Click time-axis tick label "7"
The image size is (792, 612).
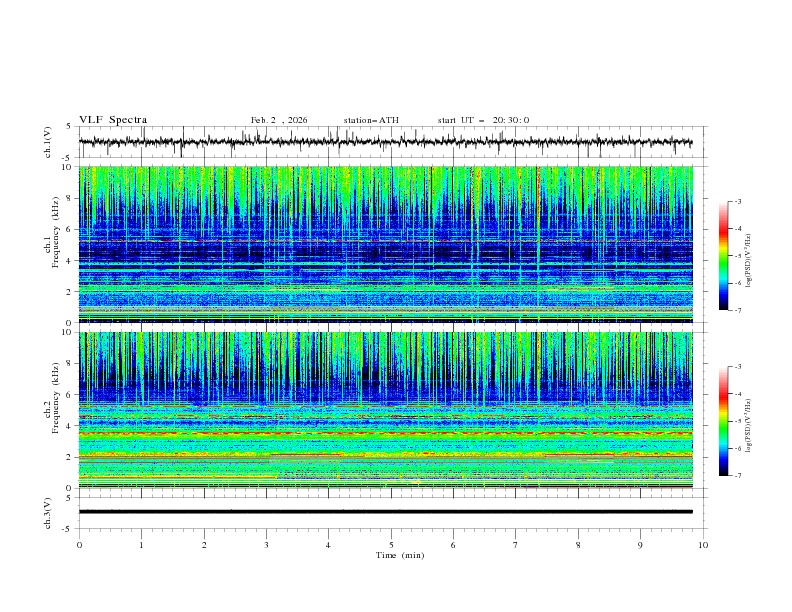516,545
